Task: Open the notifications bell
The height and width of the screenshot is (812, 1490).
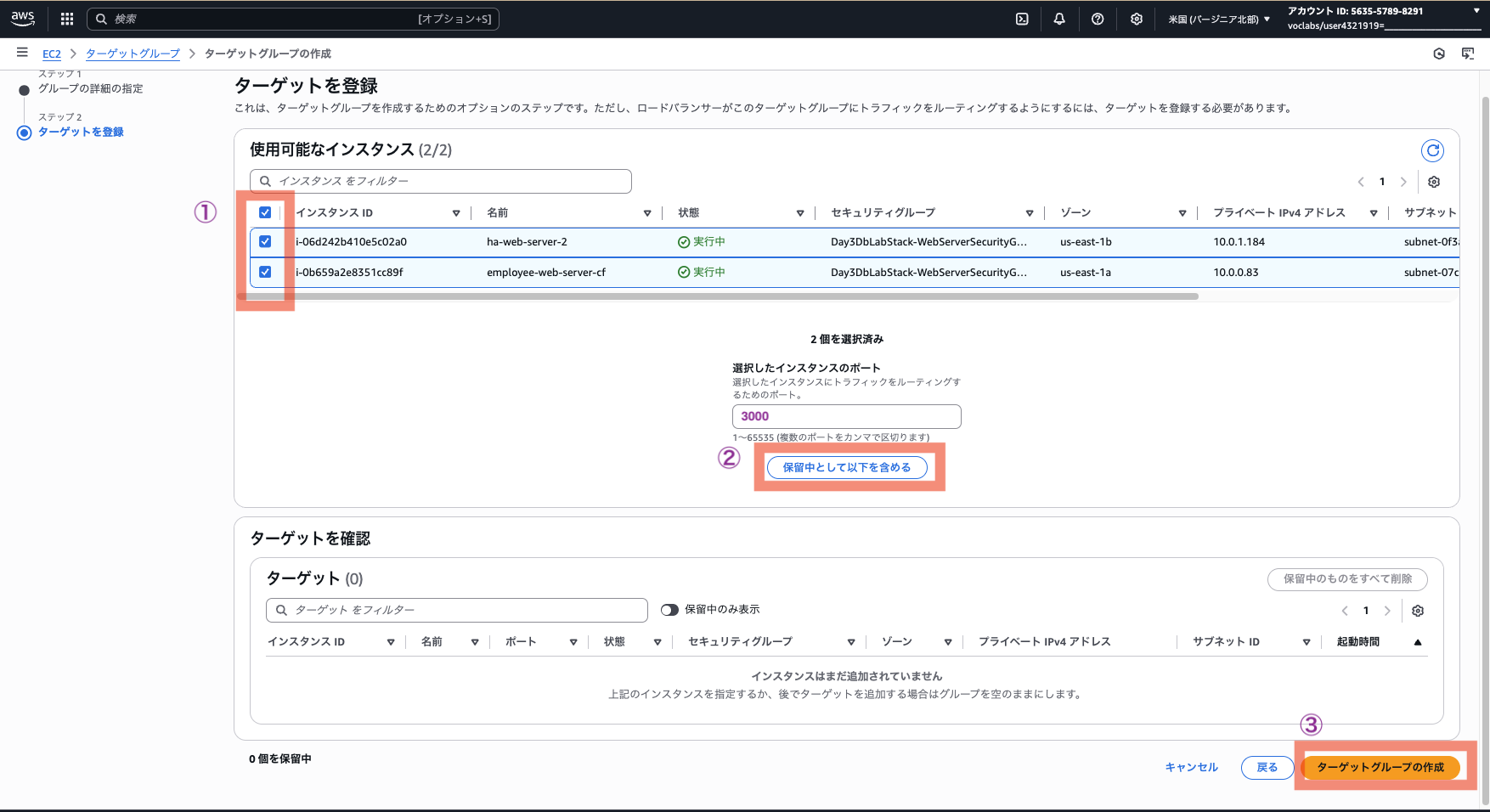Action: (1059, 19)
